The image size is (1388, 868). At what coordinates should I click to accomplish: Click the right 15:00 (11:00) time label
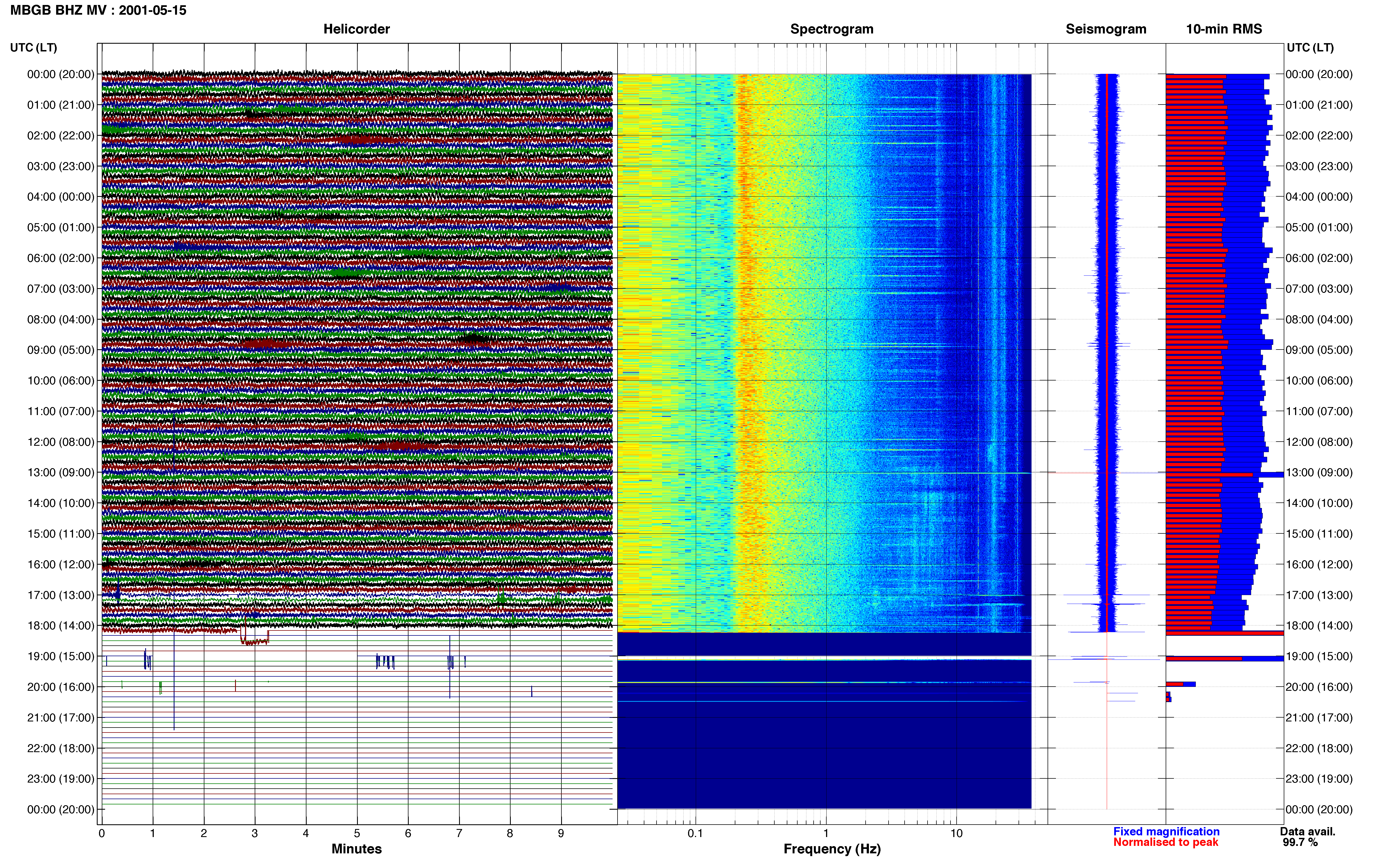click(x=1319, y=534)
